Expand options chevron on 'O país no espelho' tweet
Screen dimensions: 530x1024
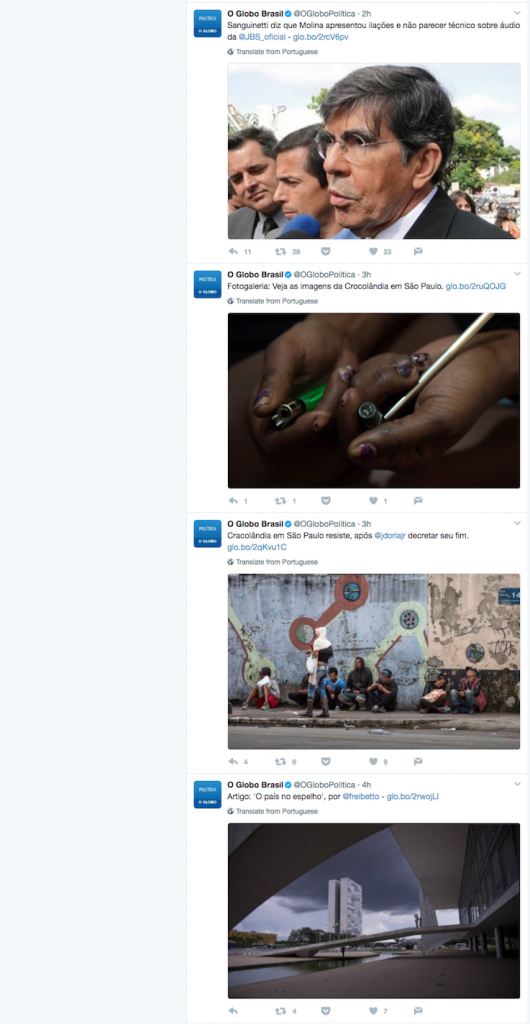[x=518, y=784]
